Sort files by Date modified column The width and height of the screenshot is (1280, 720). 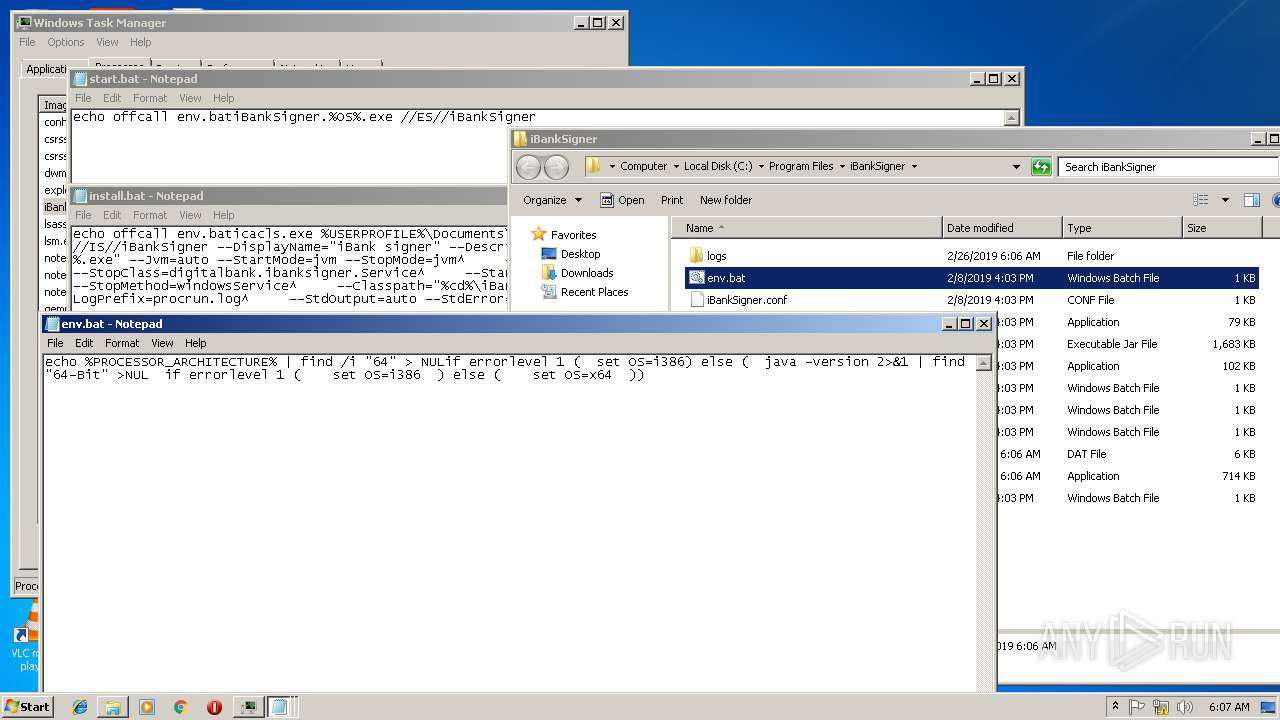[x=1001, y=228]
